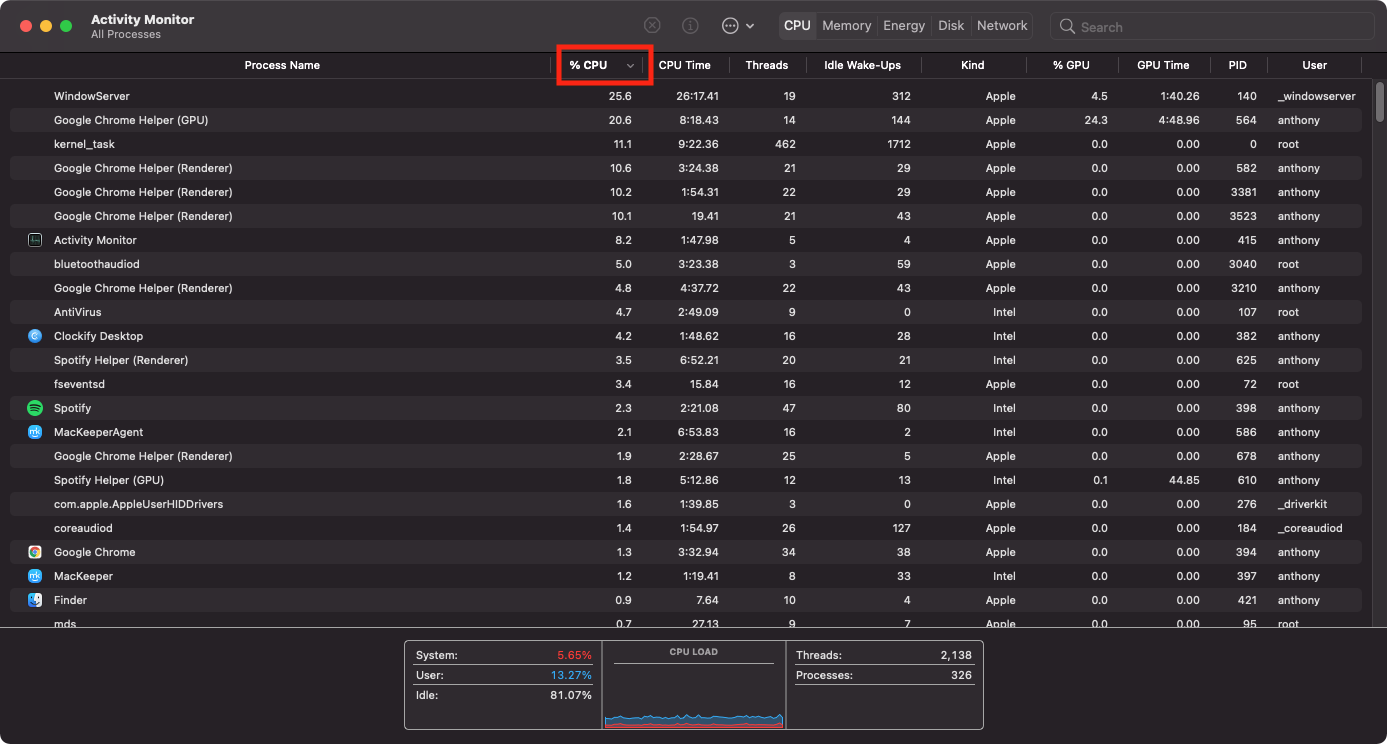The image size is (1387, 744).
Task: Open the ellipsis more-actions menu
Action: coord(737,26)
